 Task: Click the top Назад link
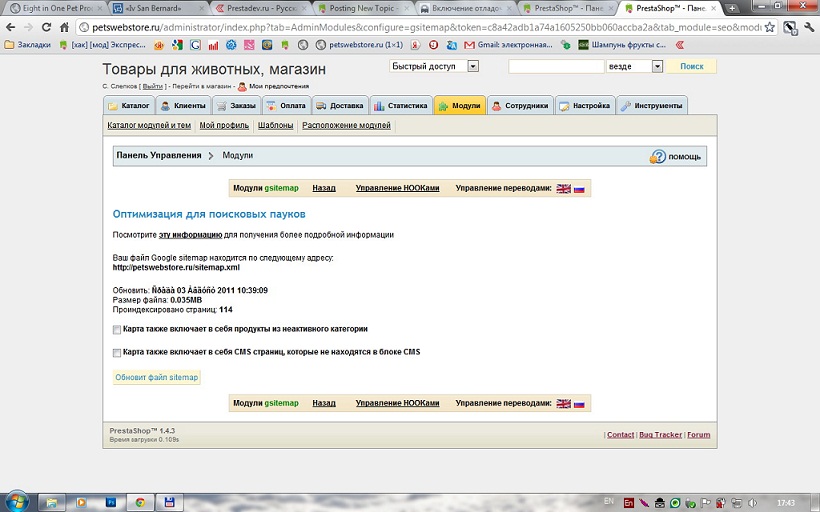pyautogui.click(x=324, y=188)
